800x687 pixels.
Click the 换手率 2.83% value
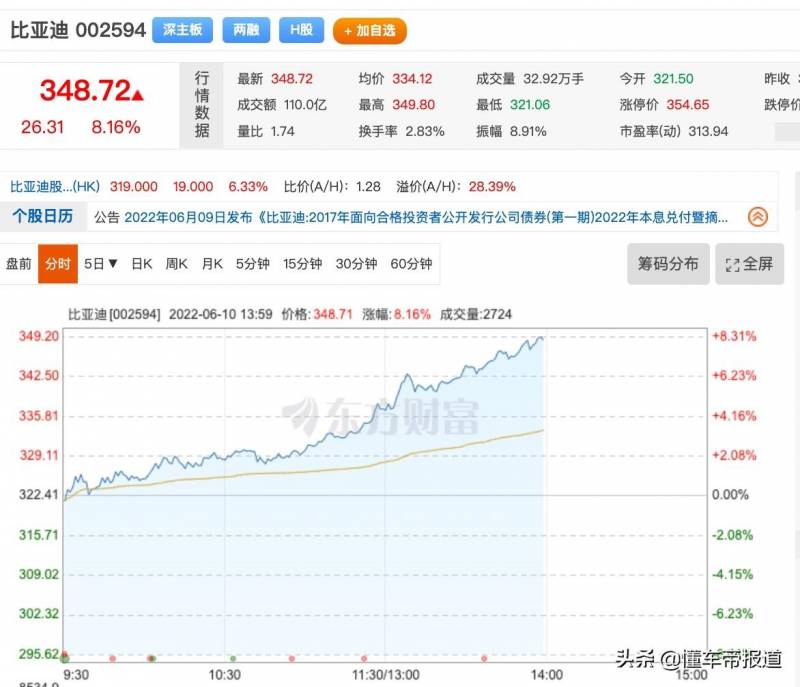coord(425,131)
